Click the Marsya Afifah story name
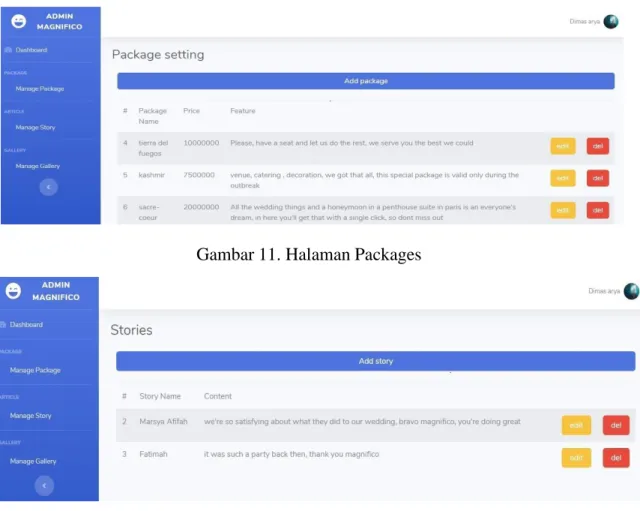The height and width of the screenshot is (511, 640). [x=163, y=422]
